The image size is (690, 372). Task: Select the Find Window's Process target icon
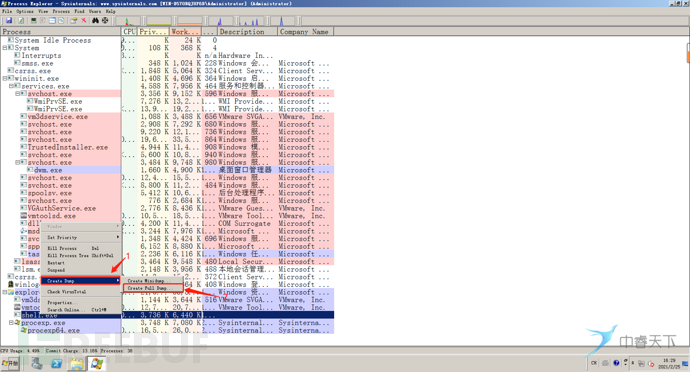(x=105, y=20)
